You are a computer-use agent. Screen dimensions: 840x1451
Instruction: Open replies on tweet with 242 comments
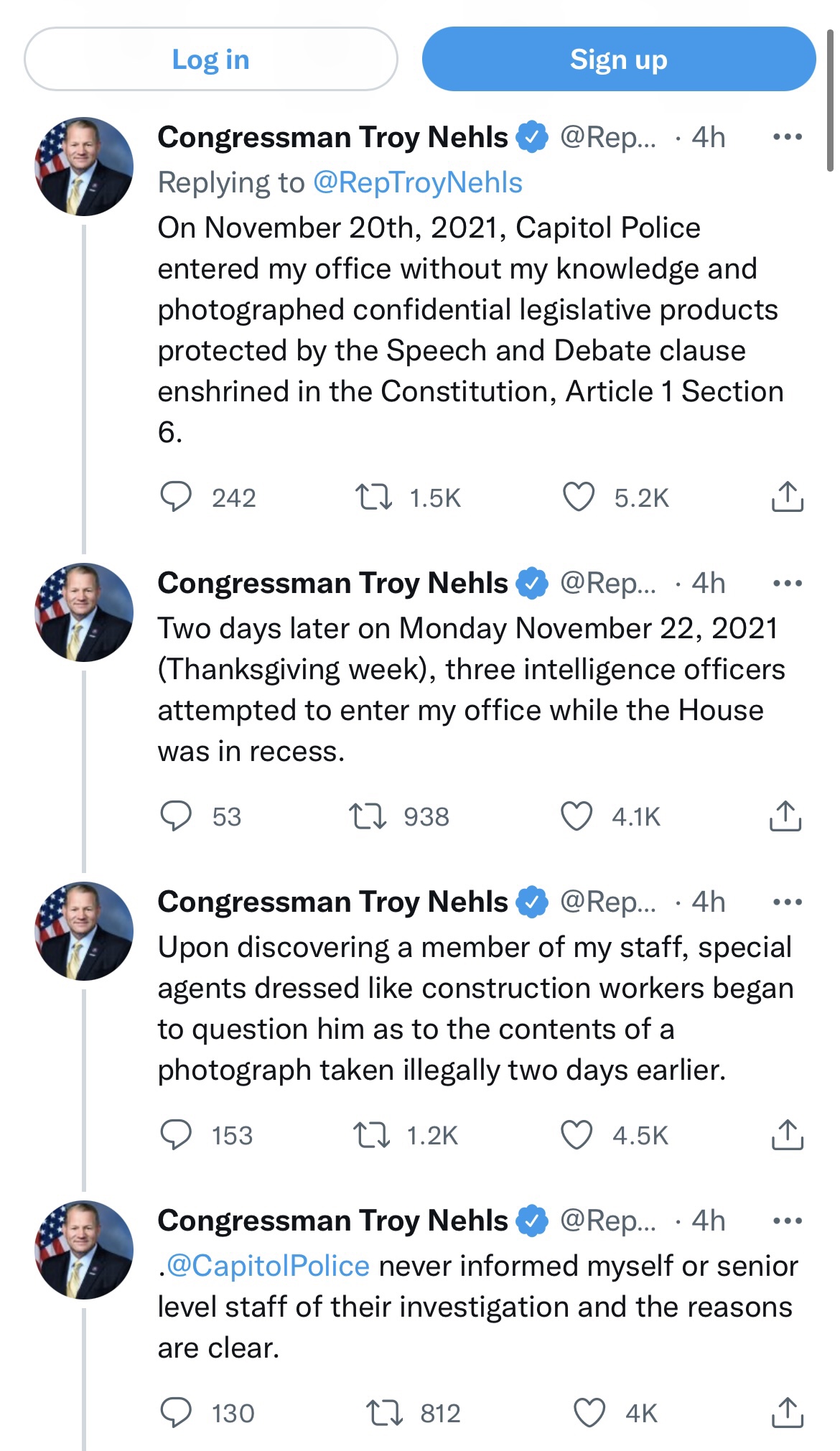click(x=176, y=497)
